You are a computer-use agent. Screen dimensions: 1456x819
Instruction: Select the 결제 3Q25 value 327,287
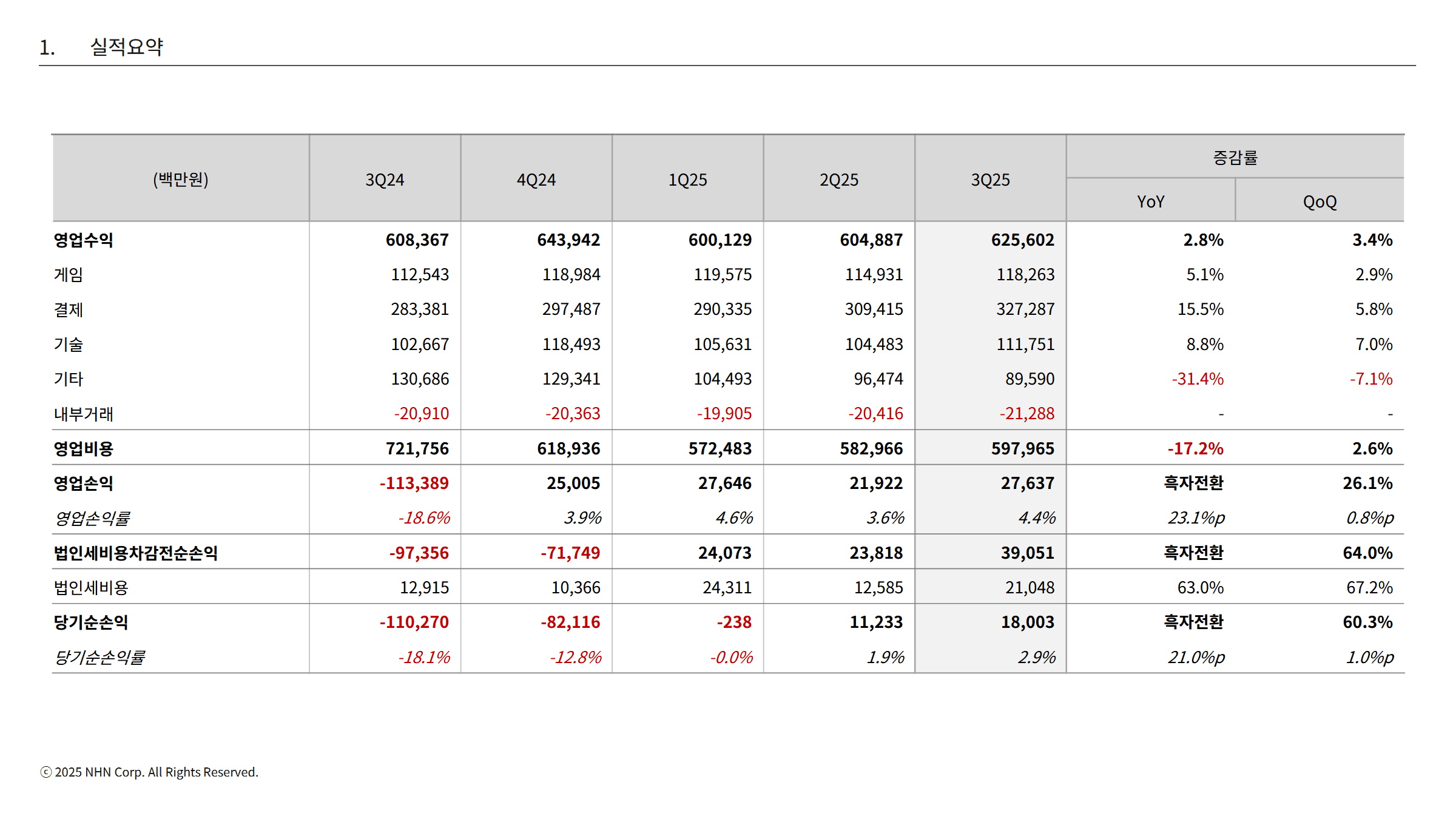point(1025,309)
